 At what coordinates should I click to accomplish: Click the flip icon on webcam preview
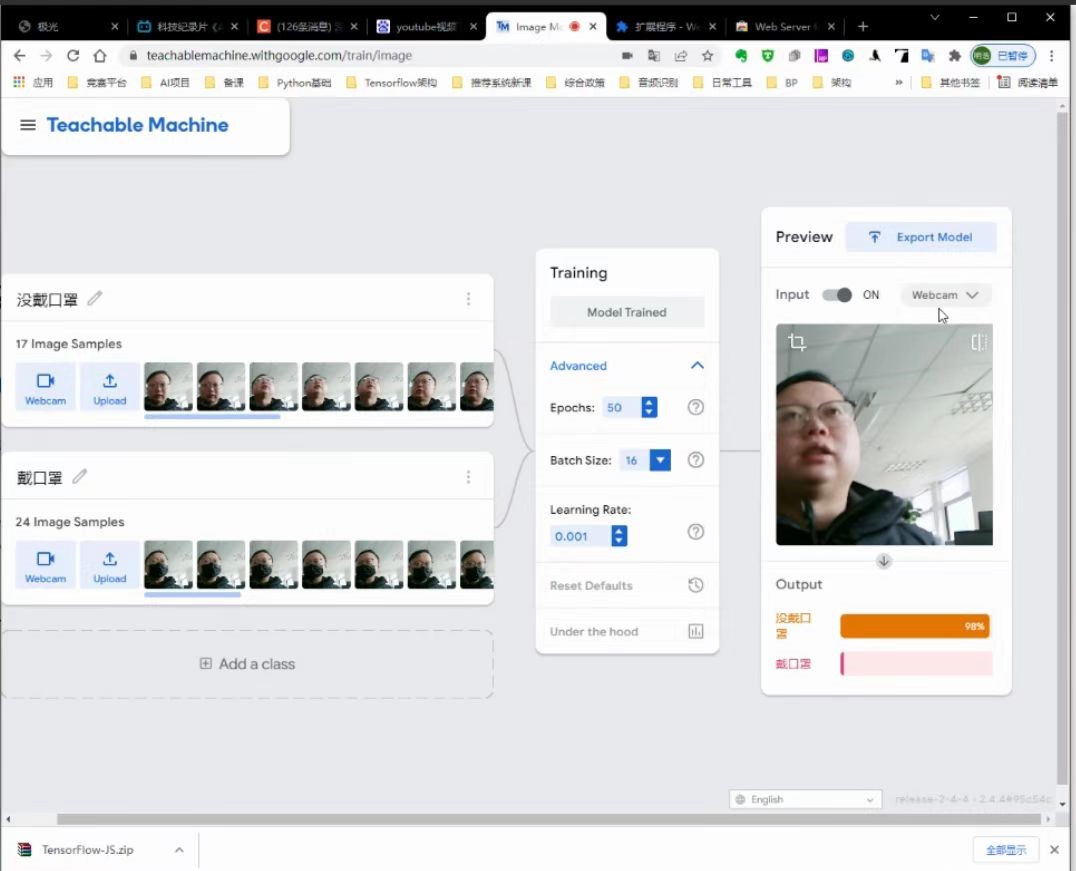coord(978,342)
